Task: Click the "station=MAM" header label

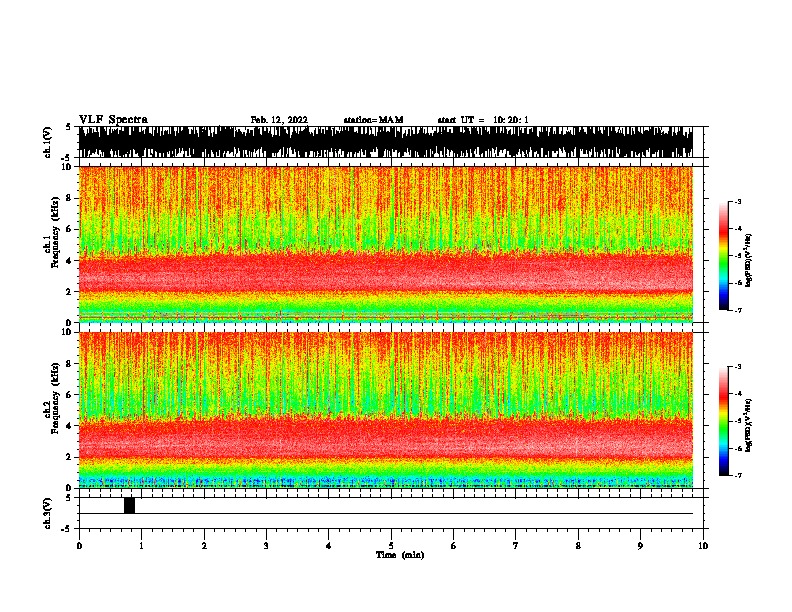Action: [373, 120]
